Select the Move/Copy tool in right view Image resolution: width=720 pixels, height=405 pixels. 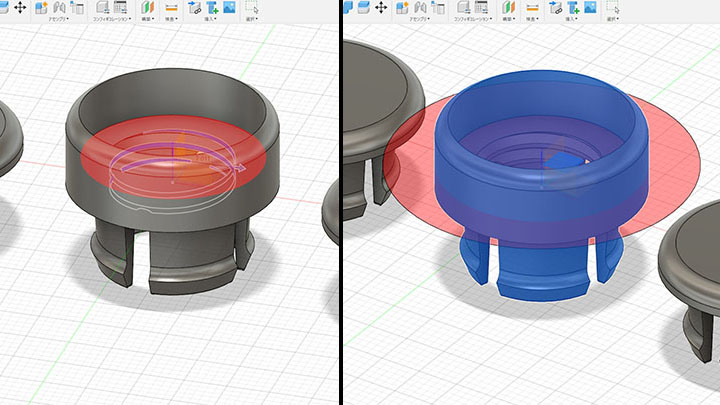(x=381, y=7)
